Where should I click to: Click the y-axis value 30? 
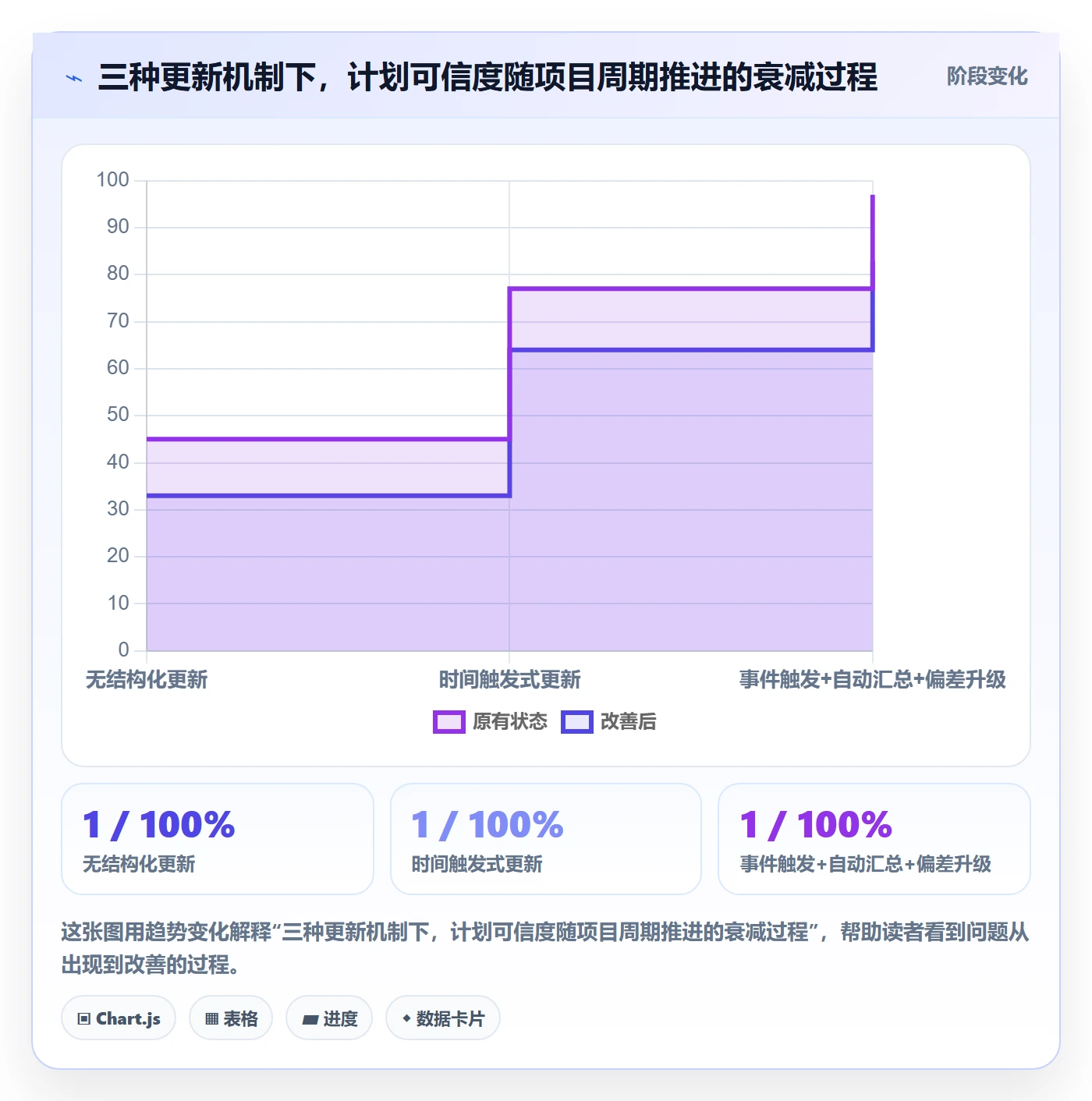(x=118, y=509)
